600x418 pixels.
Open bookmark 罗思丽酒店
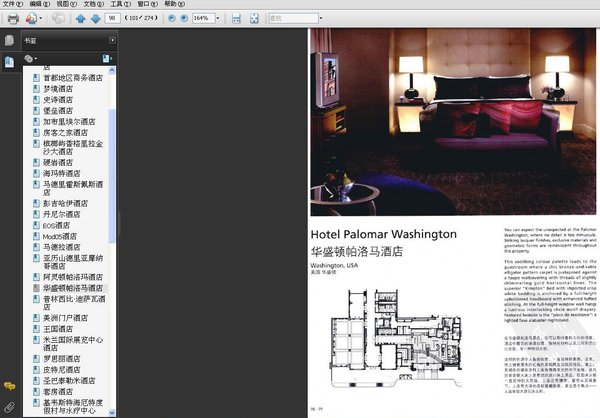click(62, 359)
